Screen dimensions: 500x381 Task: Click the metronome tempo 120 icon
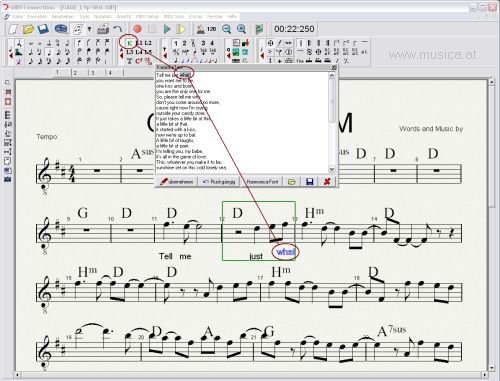[x=207, y=29]
